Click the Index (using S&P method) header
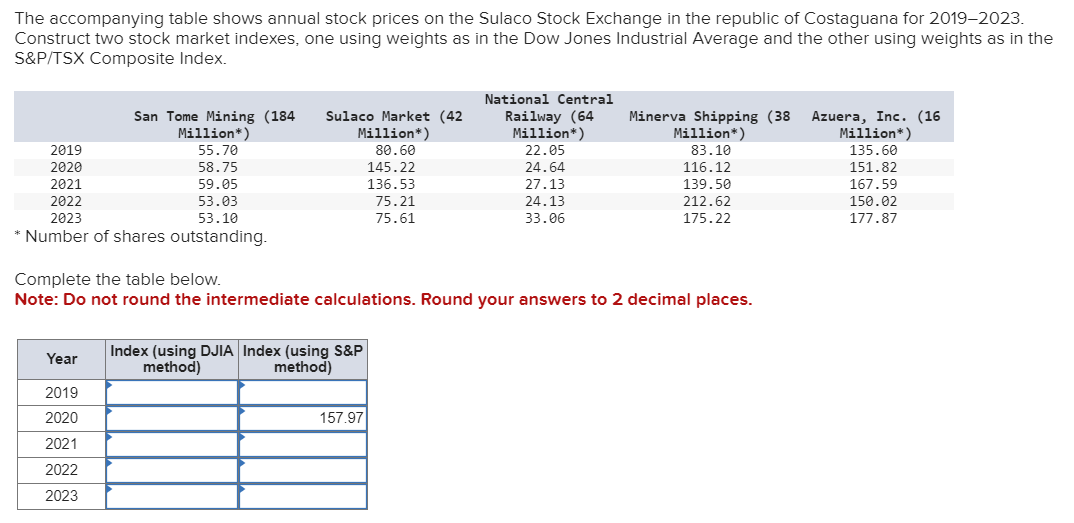Viewport: 1074px width, 523px height. click(x=303, y=359)
